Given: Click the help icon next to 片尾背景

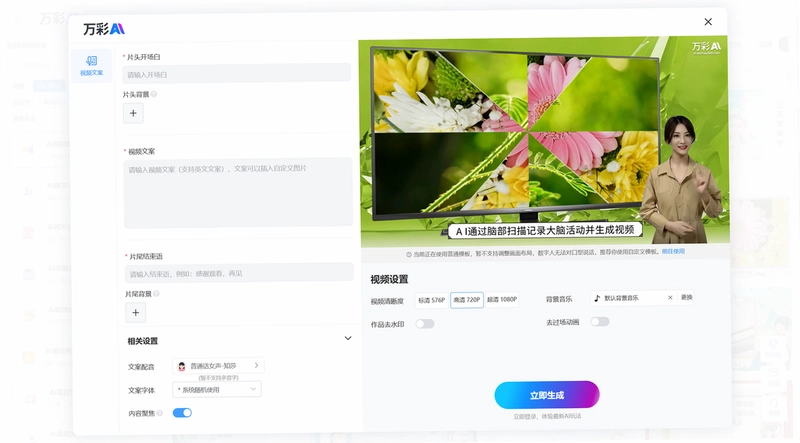Looking at the screenshot, I should [156, 294].
